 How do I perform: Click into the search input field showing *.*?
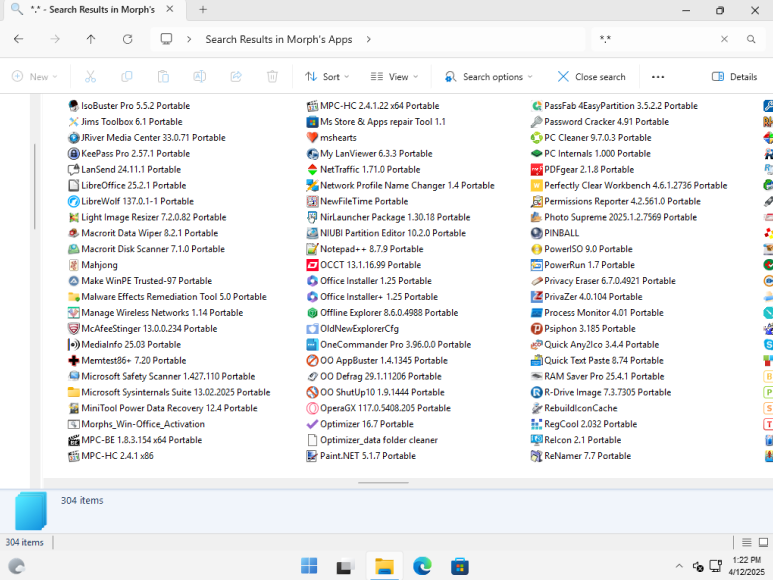point(656,39)
